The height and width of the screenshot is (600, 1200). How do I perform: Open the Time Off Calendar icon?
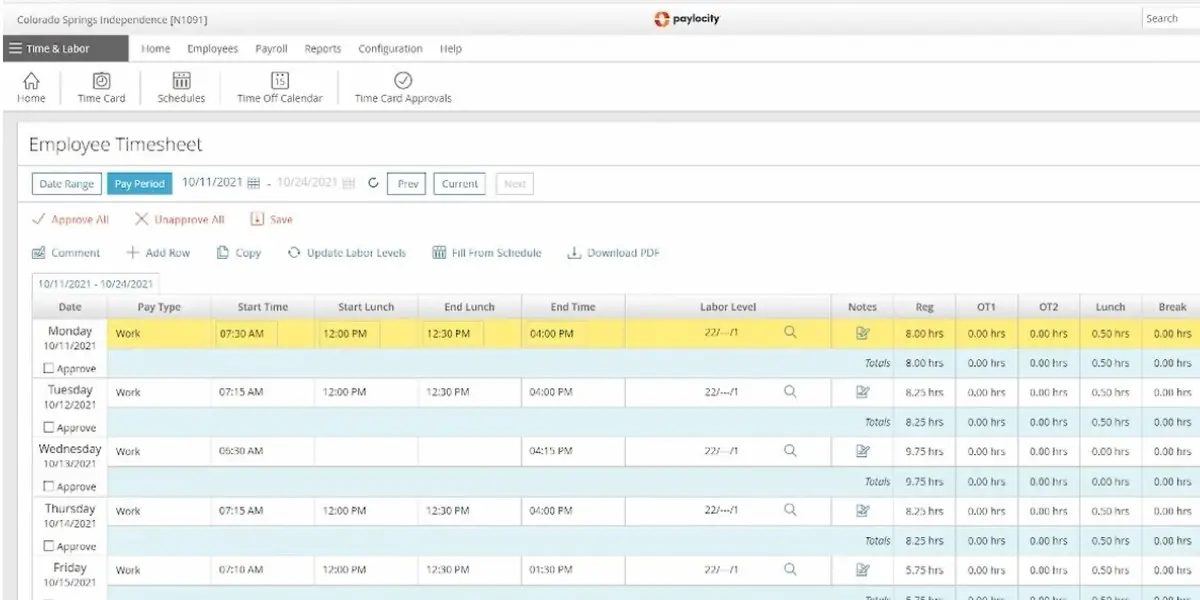[x=280, y=81]
